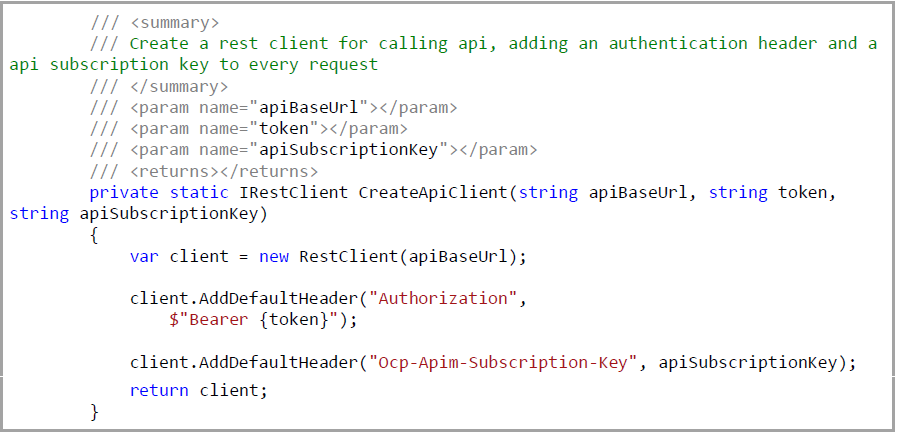Click "token" in the second param tag
This screenshot has height=434, width=898.
289,128
